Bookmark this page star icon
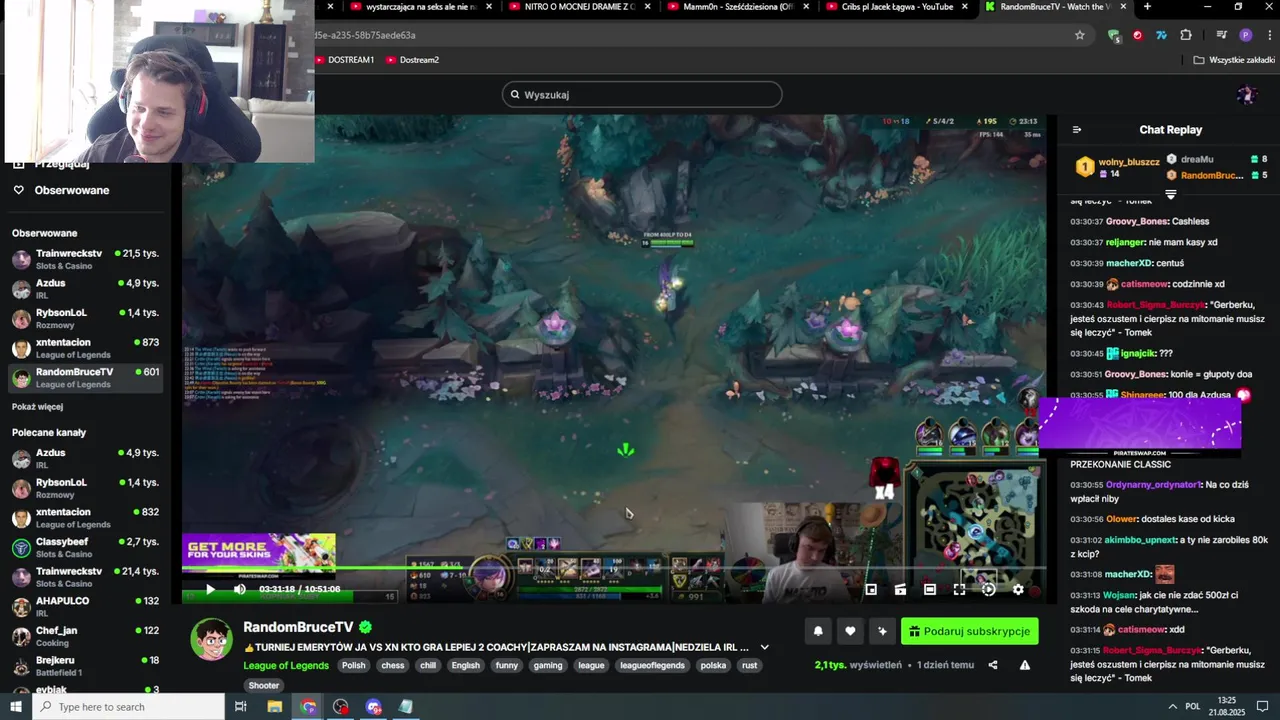The image size is (1280, 720). coord(1080,35)
